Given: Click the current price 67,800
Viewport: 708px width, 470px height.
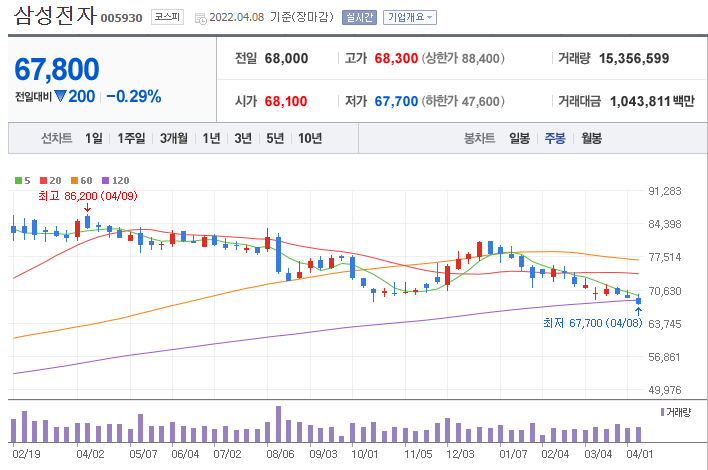Looking at the screenshot, I should 57,70.
